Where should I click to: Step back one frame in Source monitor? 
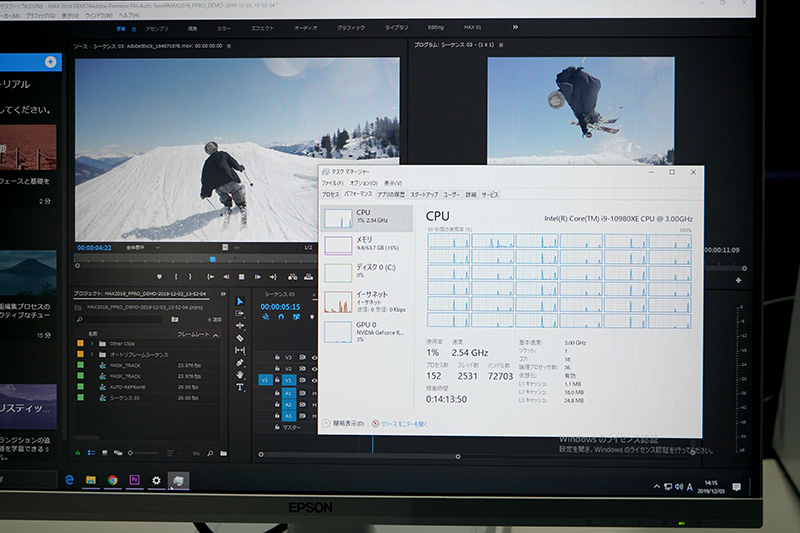coord(226,276)
